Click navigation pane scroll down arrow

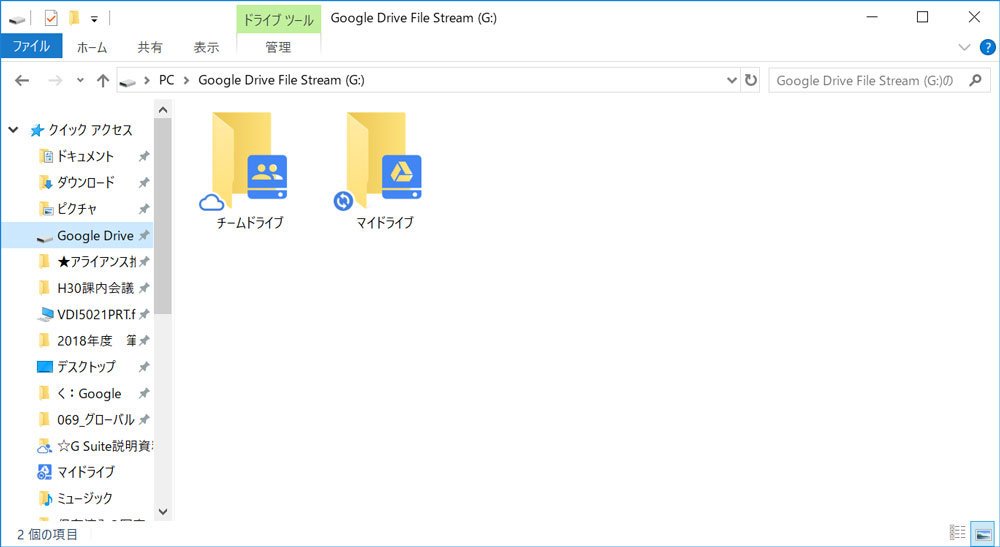pos(163,511)
